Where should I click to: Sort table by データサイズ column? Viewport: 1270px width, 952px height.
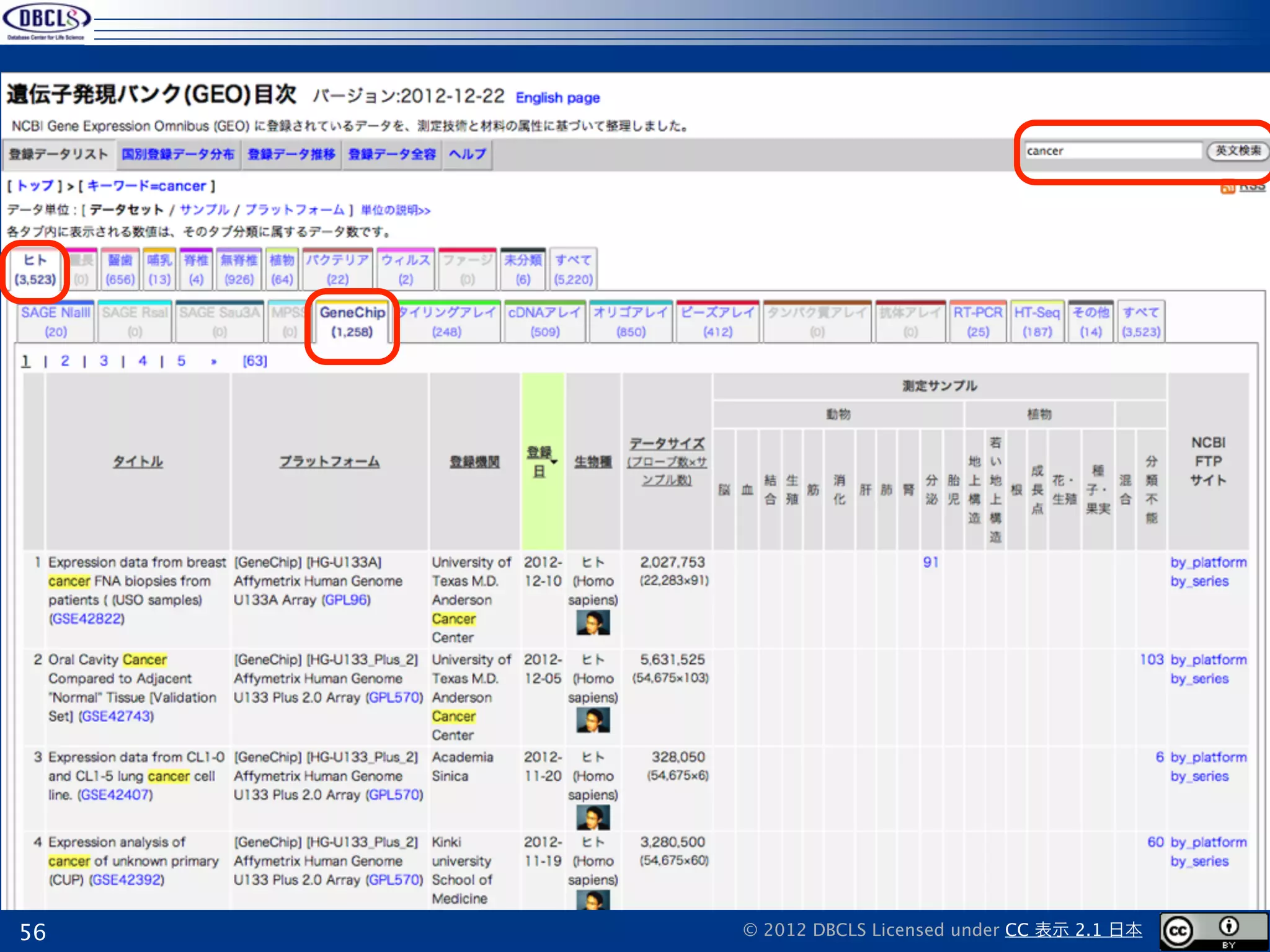pos(667,462)
